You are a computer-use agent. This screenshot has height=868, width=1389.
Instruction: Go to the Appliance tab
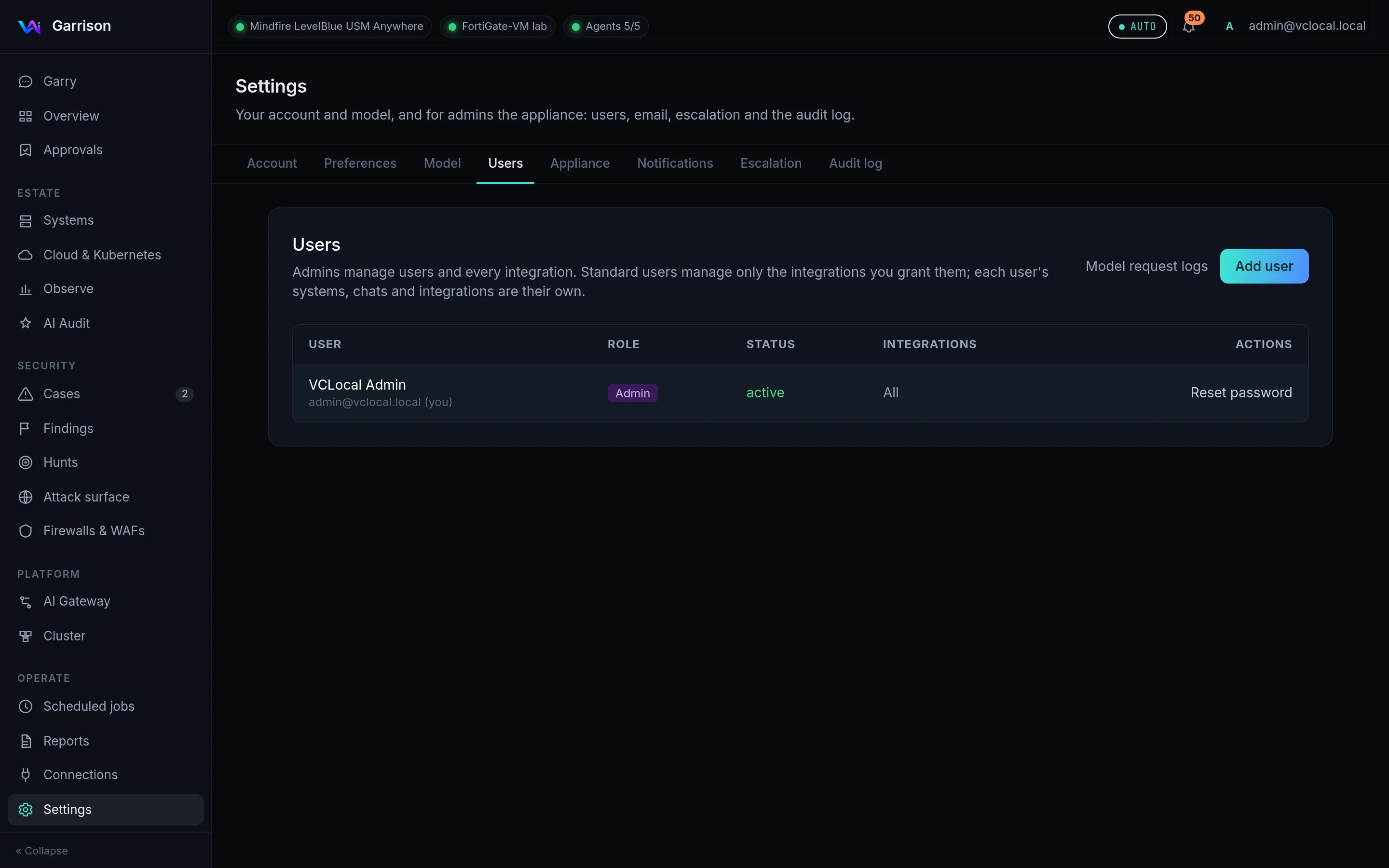point(580,163)
